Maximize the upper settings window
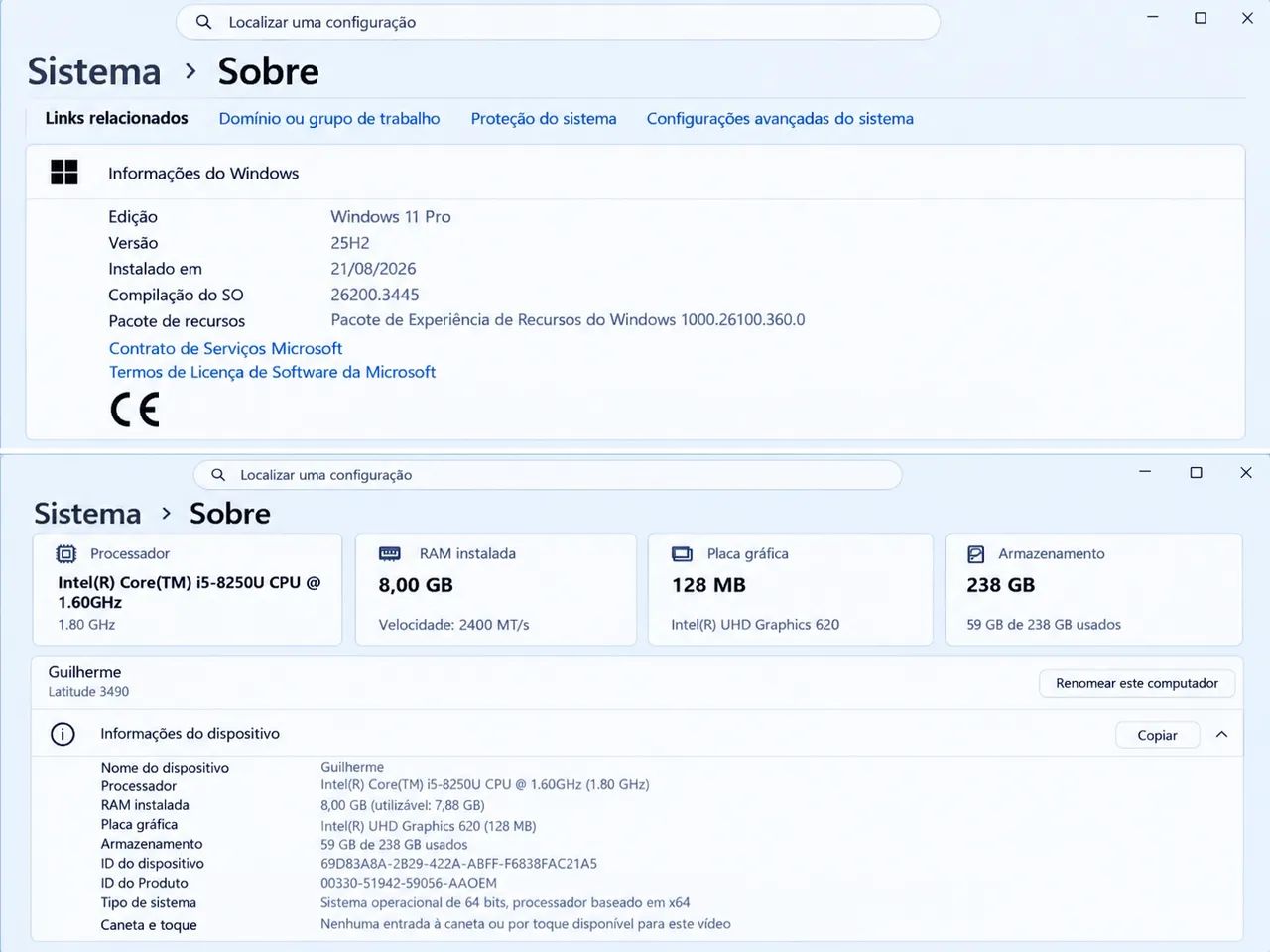Screen dimensions: 1270x952 pyautogui.click(x=1201, y=18)
